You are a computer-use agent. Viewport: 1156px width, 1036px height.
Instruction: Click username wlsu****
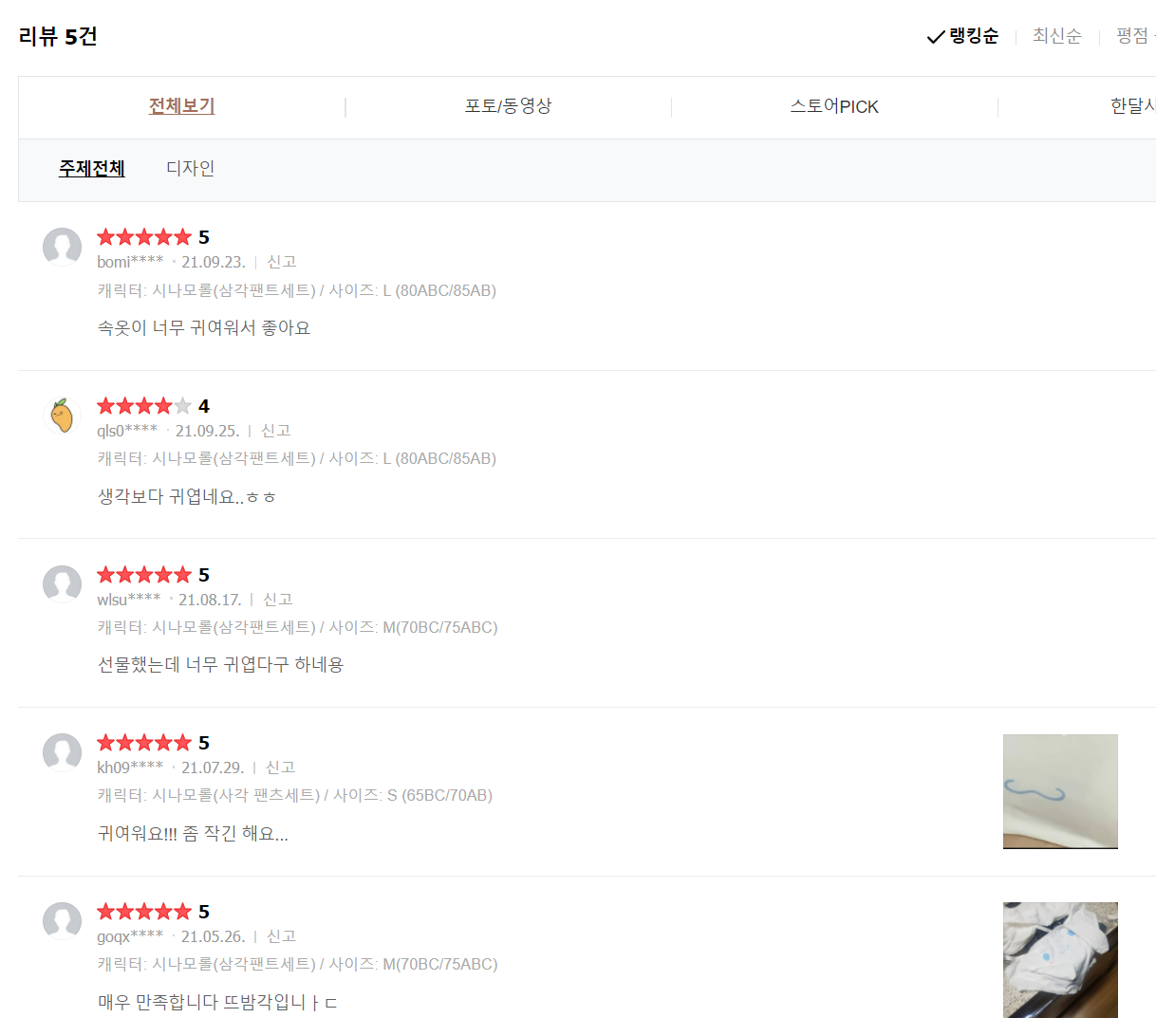[x=129, y=600]
